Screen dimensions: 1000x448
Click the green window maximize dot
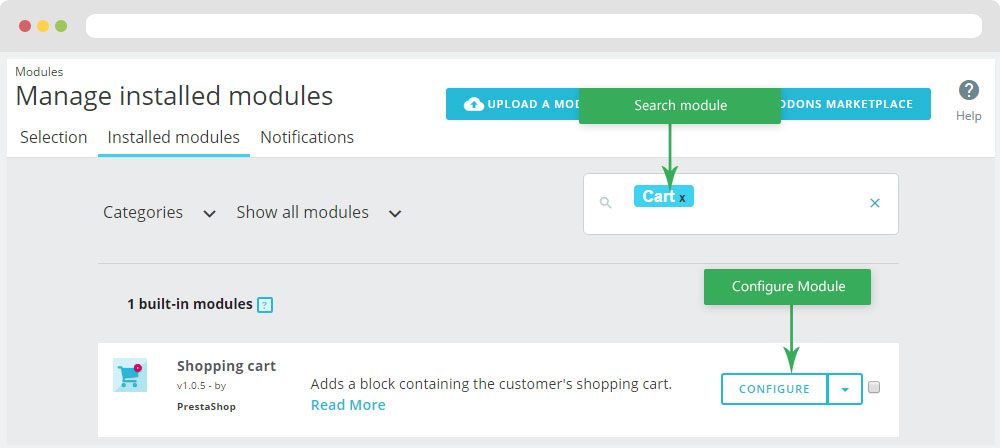tap(61, 25)
